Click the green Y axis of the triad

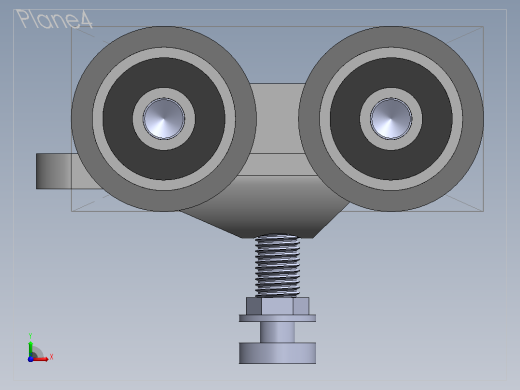tap(30, 348)
